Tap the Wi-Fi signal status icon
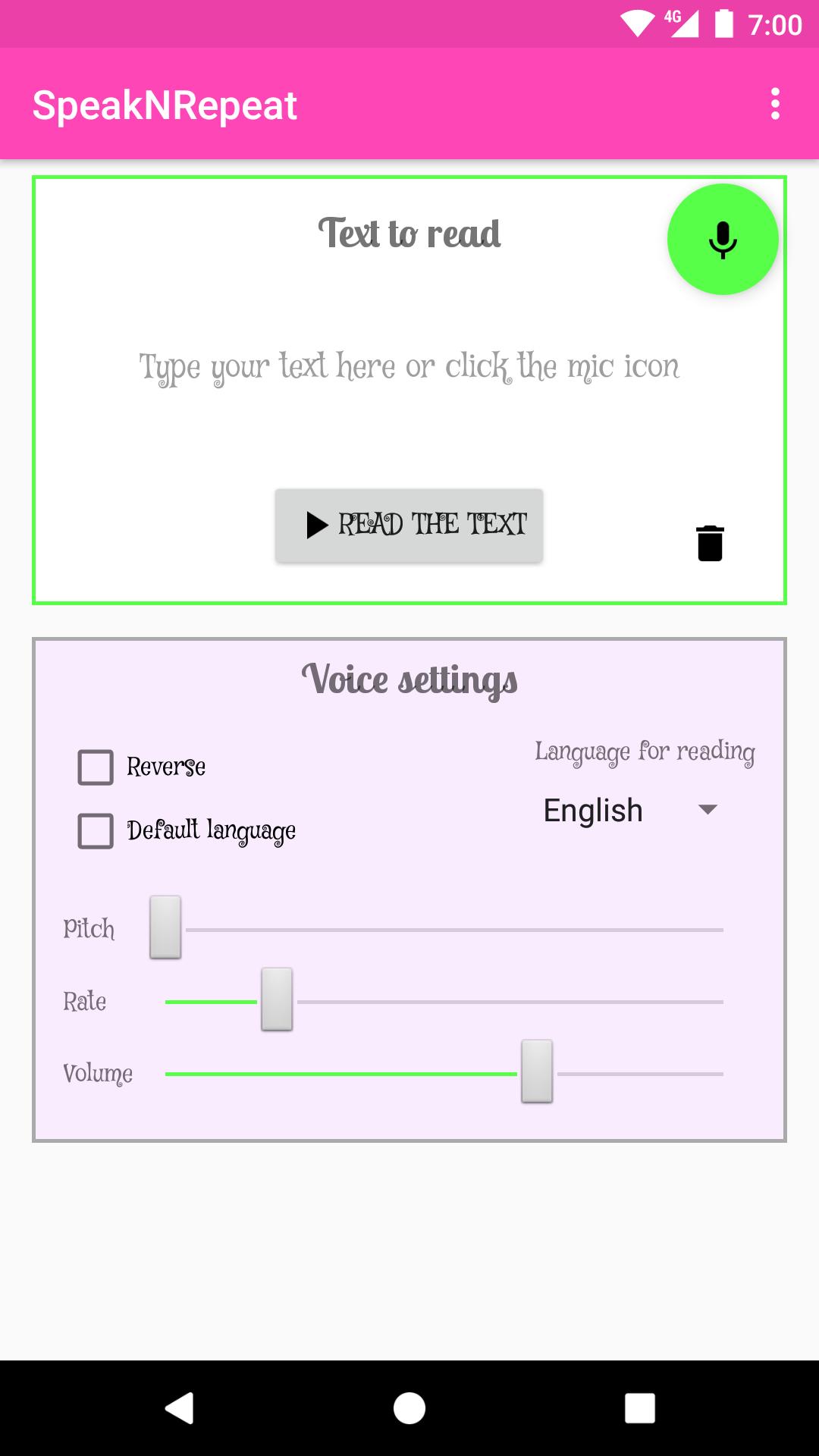 click(x=636, y=24)
